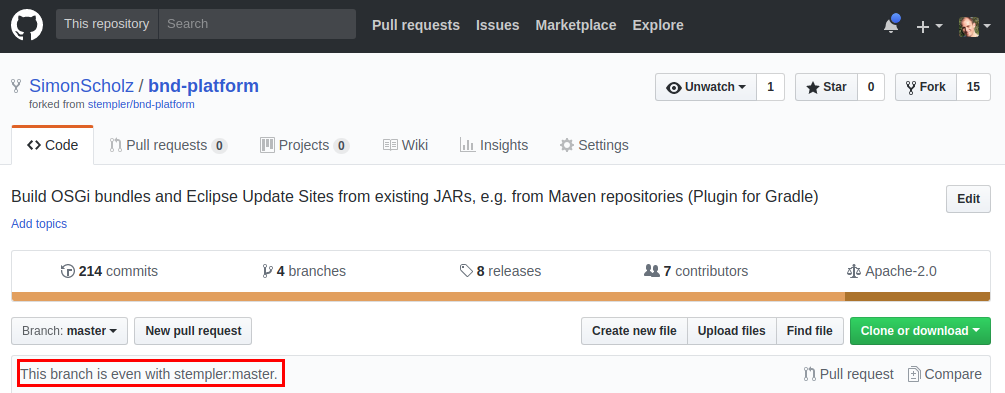Screen dimensions: 1005x393
Task: Switch to the Projects tab
Action: pyautogui.click(x=304, y=146)
